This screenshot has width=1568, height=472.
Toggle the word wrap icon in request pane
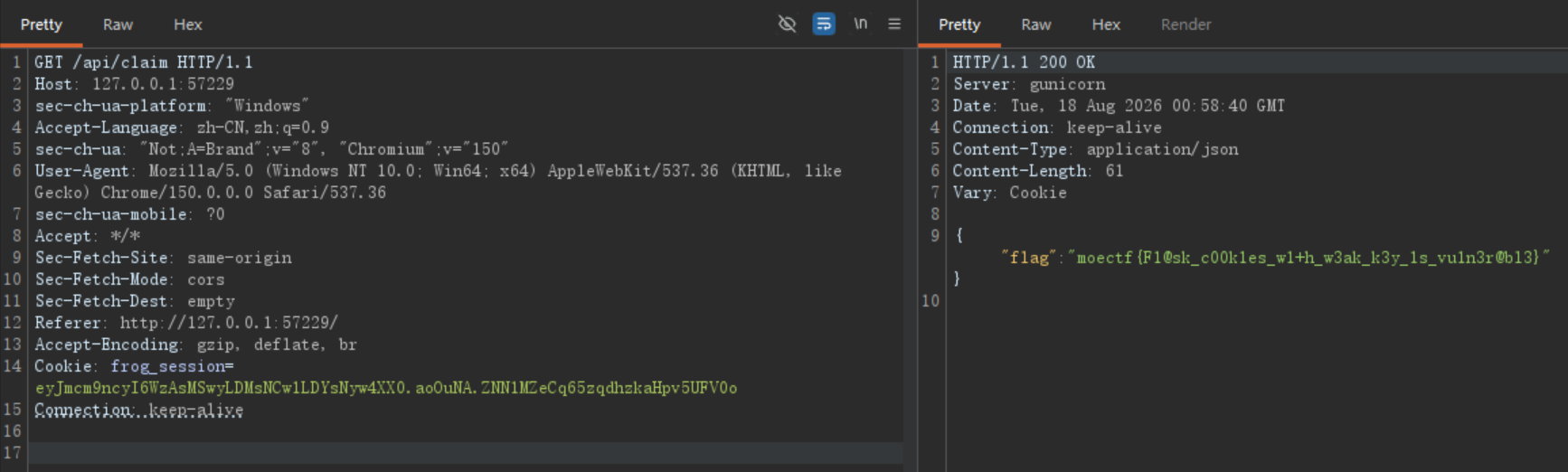(x=824, y=24)
